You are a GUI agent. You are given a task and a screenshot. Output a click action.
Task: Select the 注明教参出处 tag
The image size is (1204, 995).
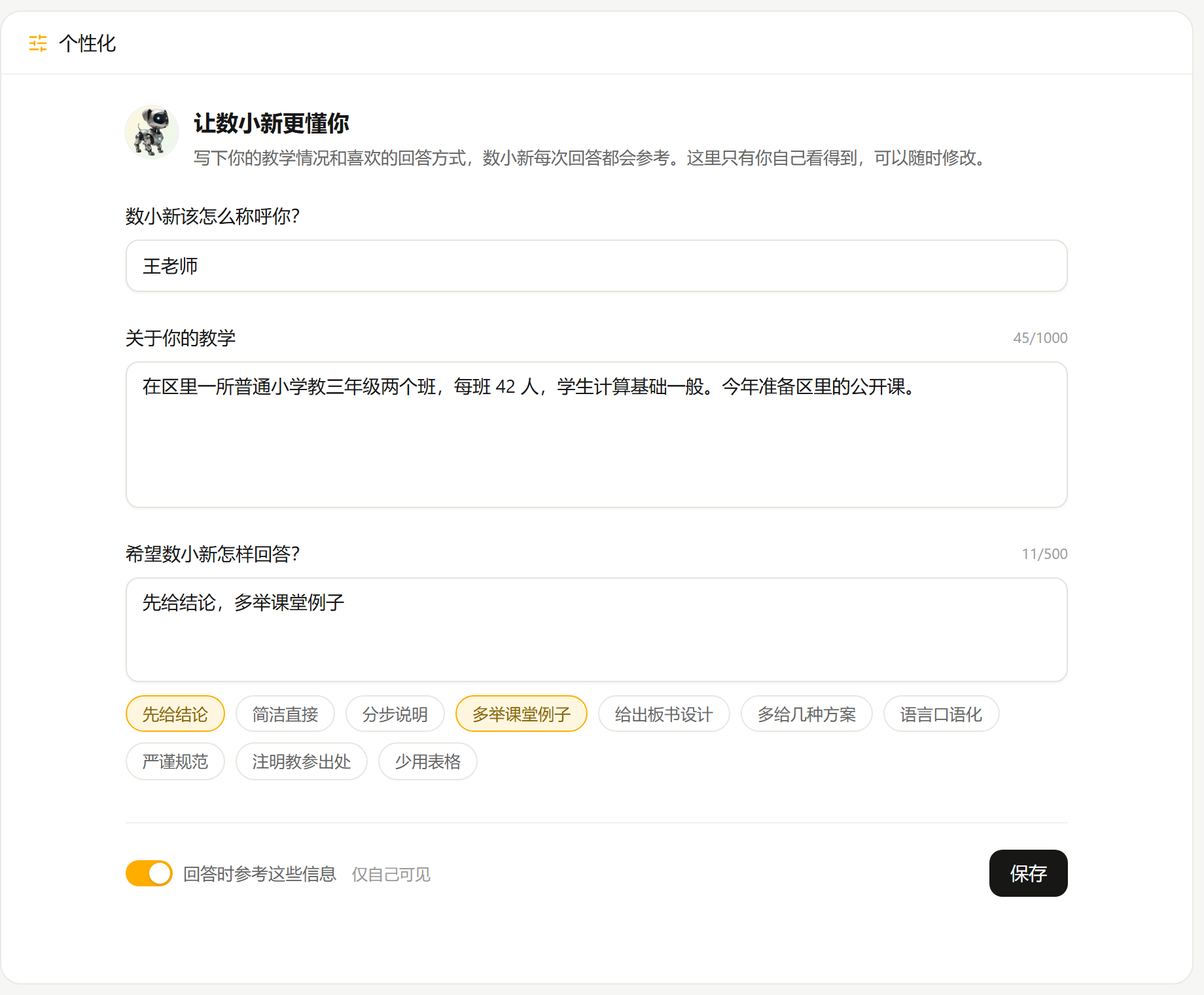302,761
